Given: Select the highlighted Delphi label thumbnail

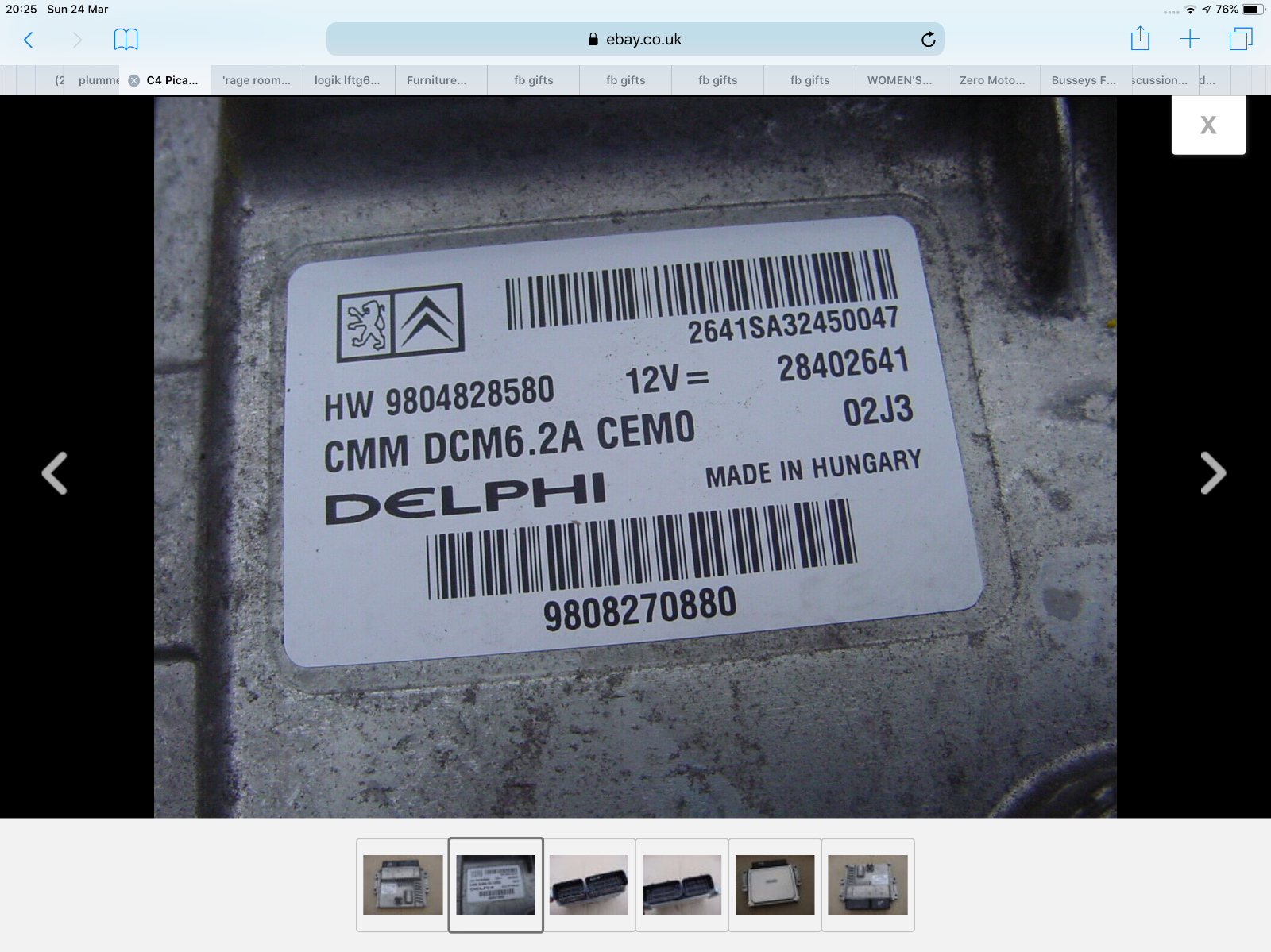Looking at the screenshot, I should 496,885.
